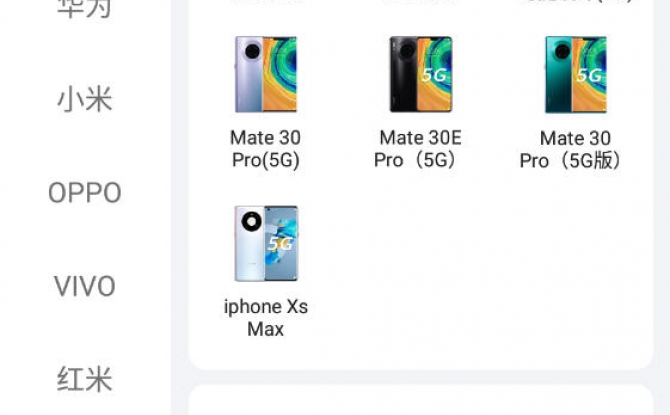Tap the cut-off label above the black Mate 30E
The height and width of the screenshot is (415, 670).
click(420, 2)
